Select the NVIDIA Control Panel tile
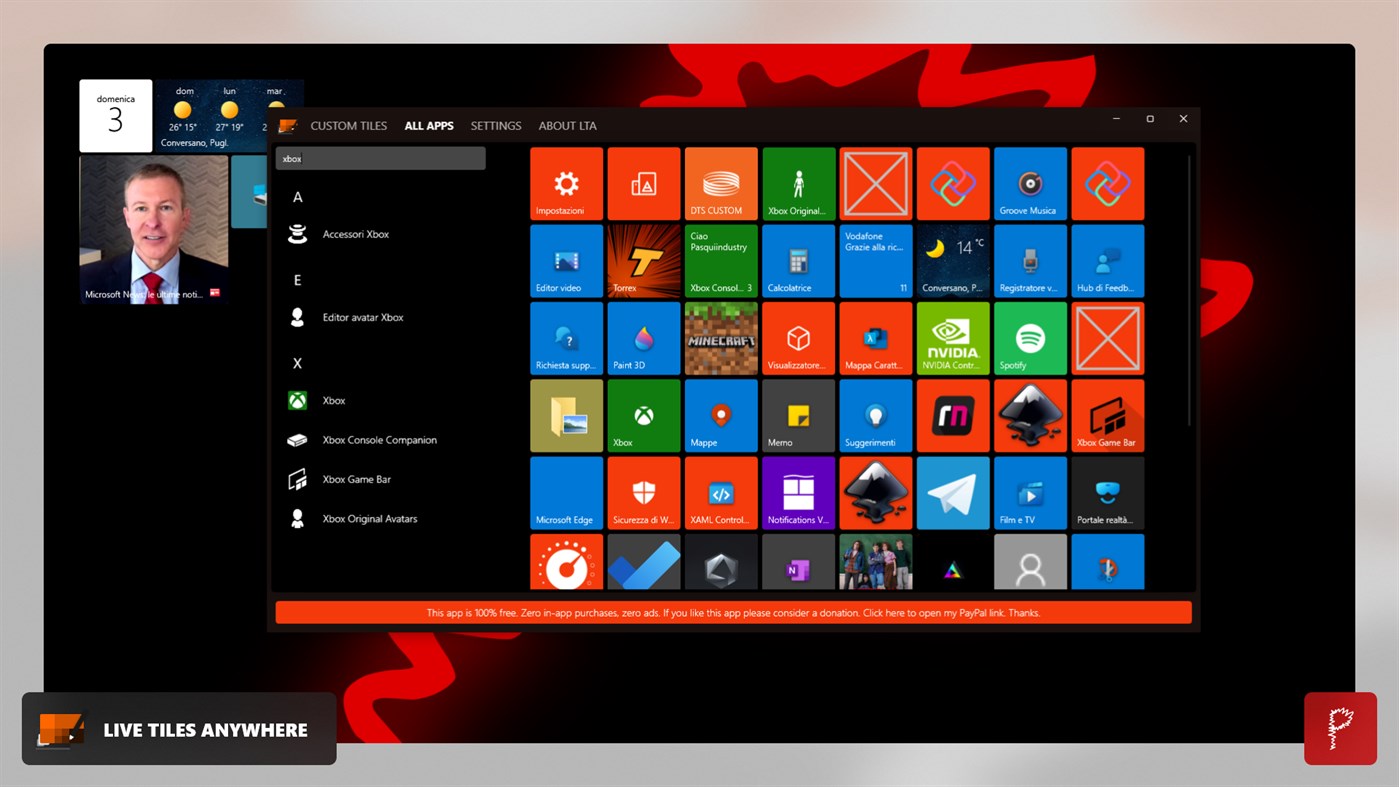Viewport: 1399px width, 787px height. coord(953,337)
